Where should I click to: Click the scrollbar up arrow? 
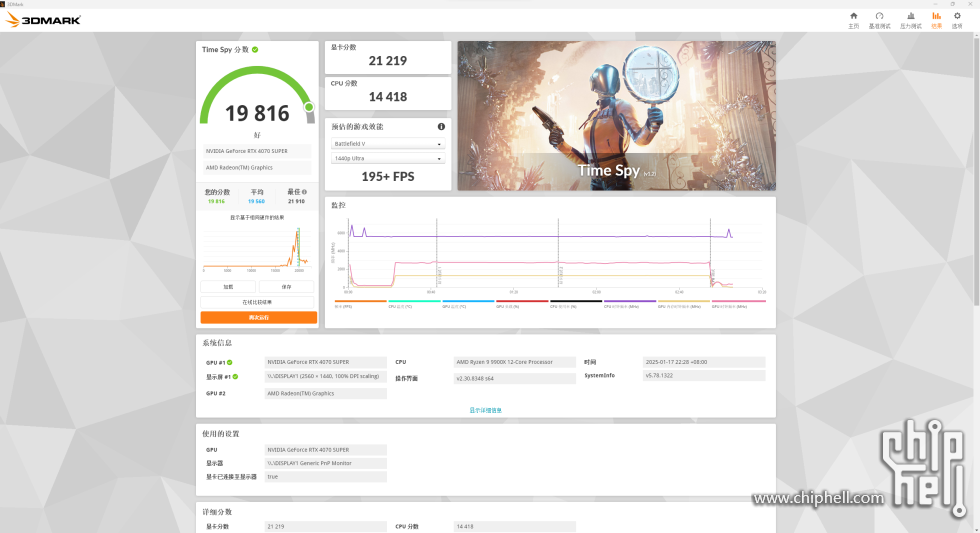[x=976, y=36]
